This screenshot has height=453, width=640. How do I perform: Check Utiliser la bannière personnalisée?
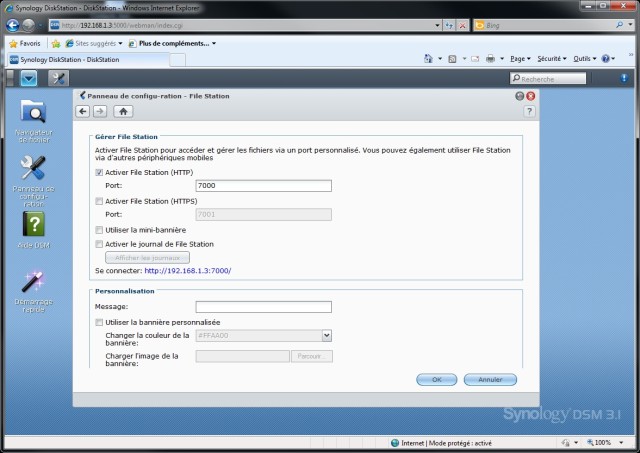coord(99,322)
